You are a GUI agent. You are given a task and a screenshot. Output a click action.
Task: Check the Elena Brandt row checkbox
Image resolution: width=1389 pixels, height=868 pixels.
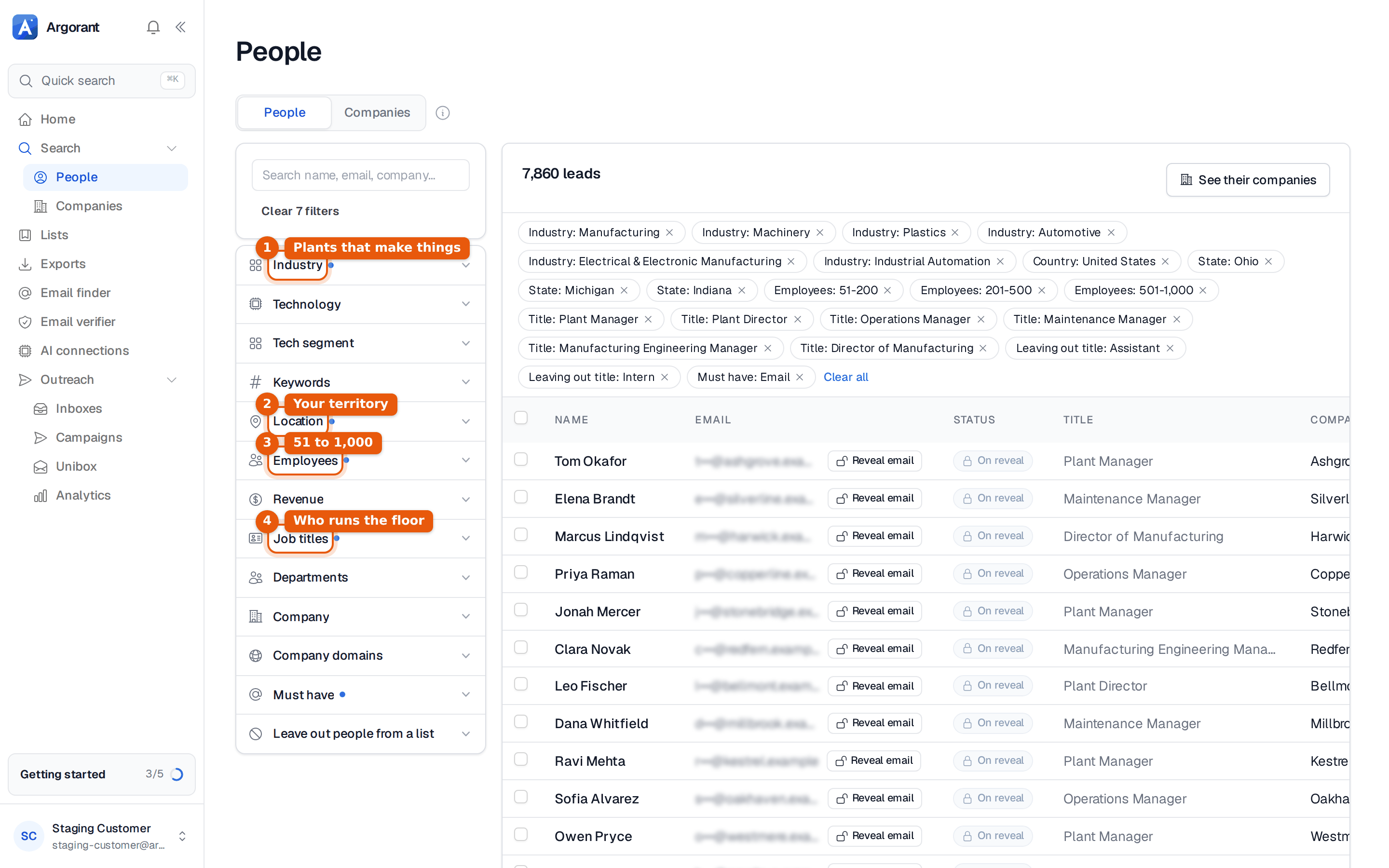tap(520, 497)
